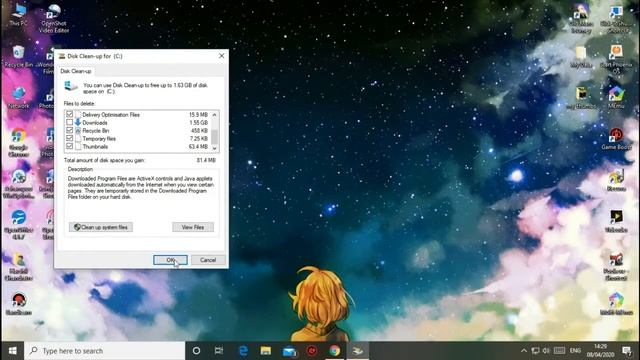
Task: Click the red circular taskbar app icon
Action: click(x=312, y=351)
